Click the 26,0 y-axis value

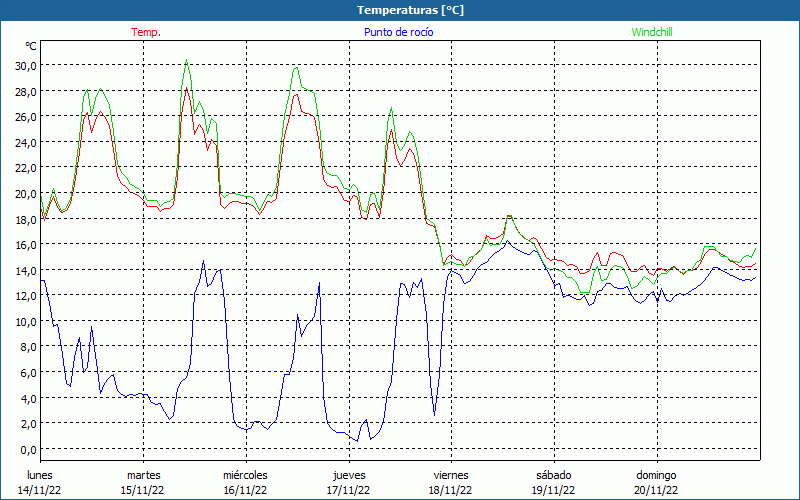point(26,117)
